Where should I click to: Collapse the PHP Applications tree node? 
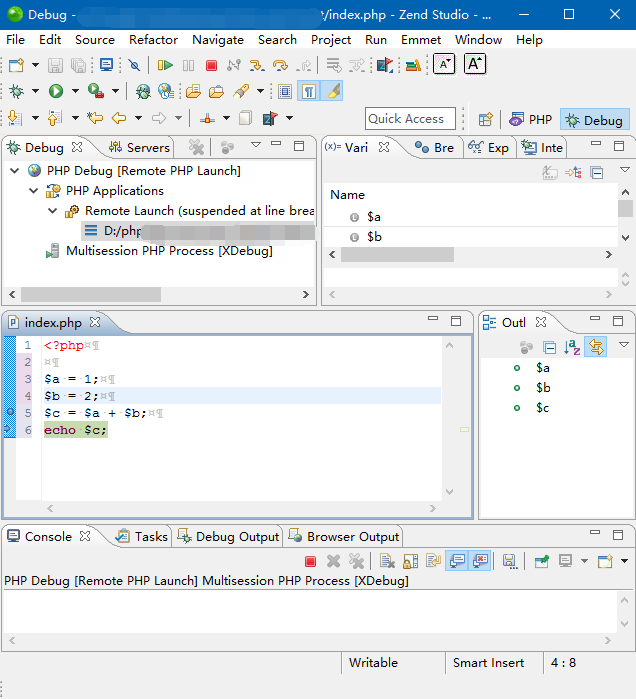tap(33, 191)
